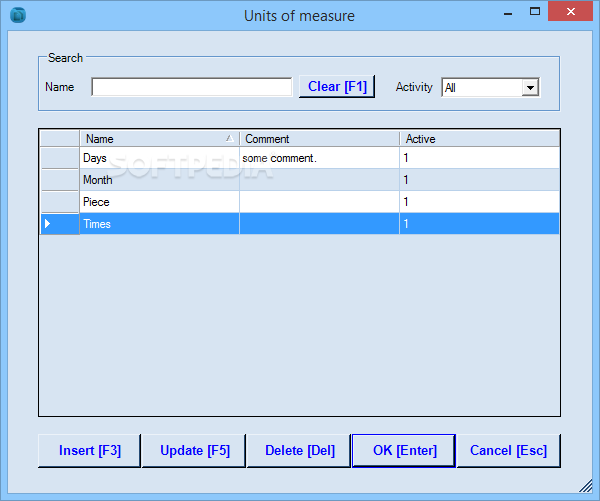Image resolution: width=600 pixels, height=501 pixels.
Task: Click the Update [F5] button
Action: coord(194,450)
